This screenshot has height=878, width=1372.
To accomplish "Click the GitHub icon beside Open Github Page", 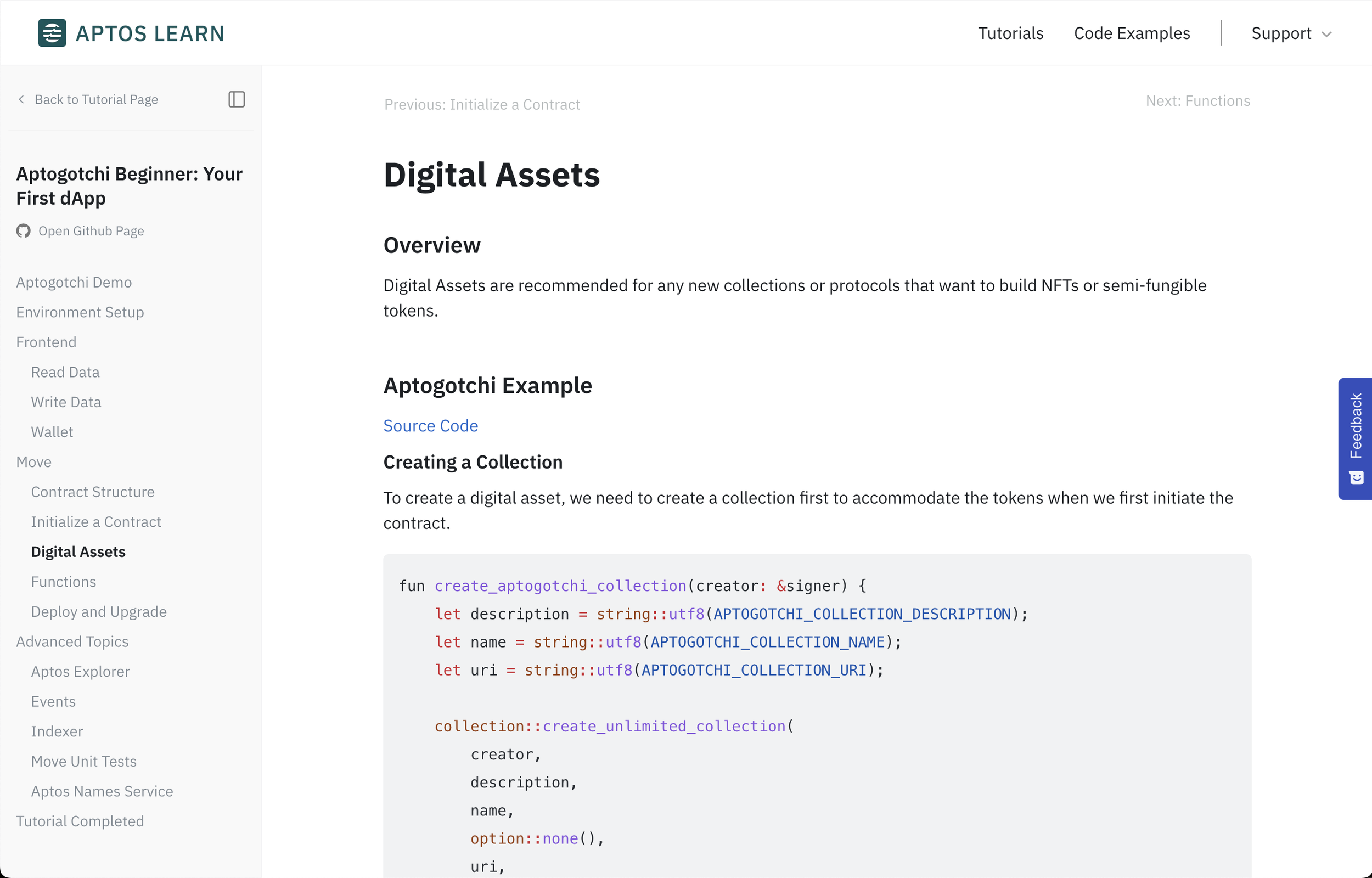I will pyautogui.click(x=24, y=231).
